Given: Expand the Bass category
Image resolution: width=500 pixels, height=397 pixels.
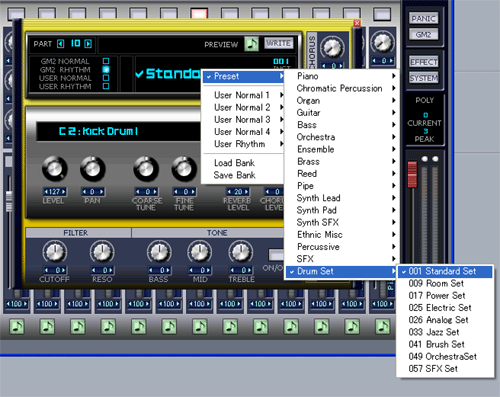Looking at the screenshot, I should pyautogui.click(x=342, y=125).
